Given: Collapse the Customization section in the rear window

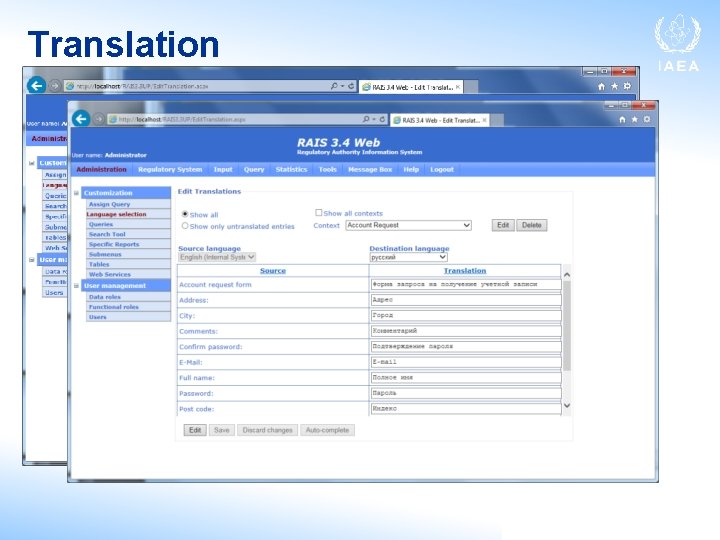Looking at the screenshot, I should (32, 163).
